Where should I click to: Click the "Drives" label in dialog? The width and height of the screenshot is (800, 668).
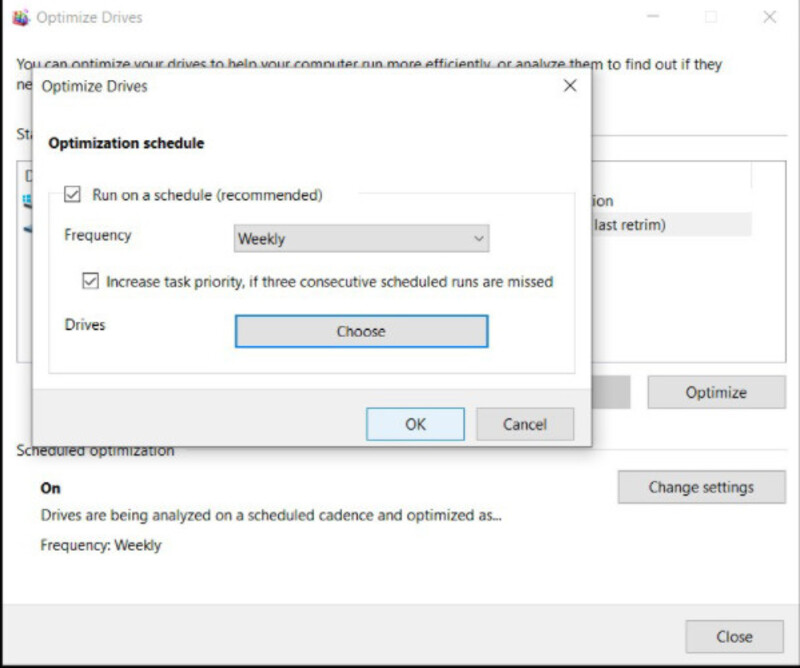(85, 325)
